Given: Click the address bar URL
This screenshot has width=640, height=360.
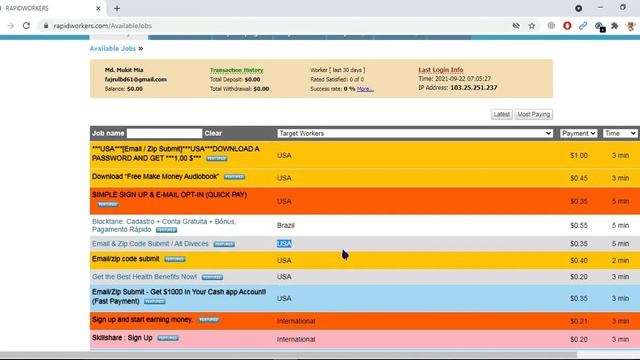Looking at the screenshot, I should click(102, 26).
